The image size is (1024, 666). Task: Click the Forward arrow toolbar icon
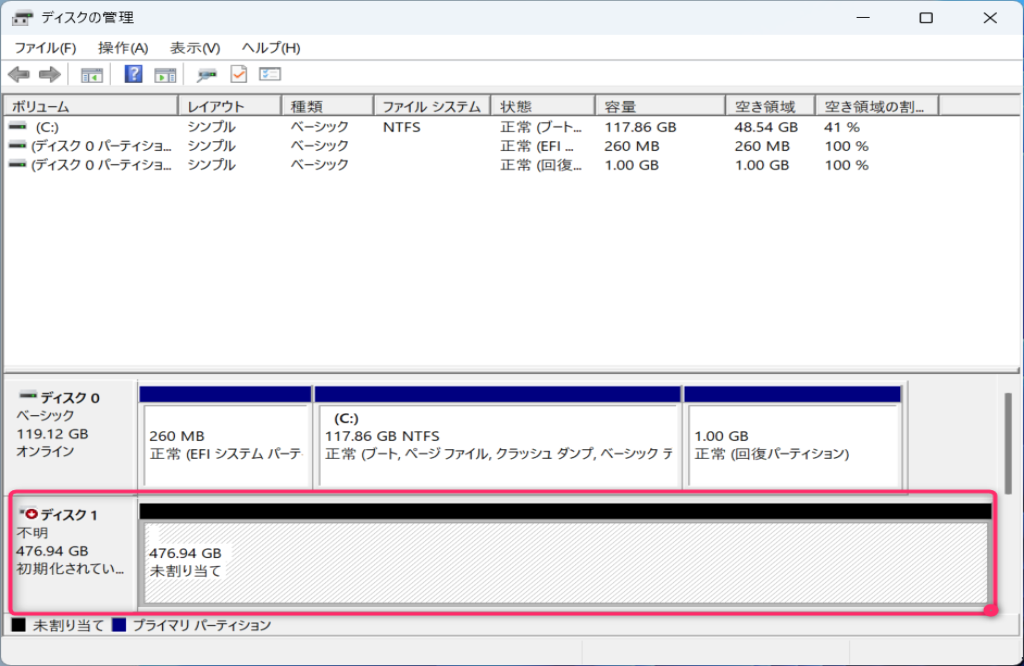[x=48, y=75]
